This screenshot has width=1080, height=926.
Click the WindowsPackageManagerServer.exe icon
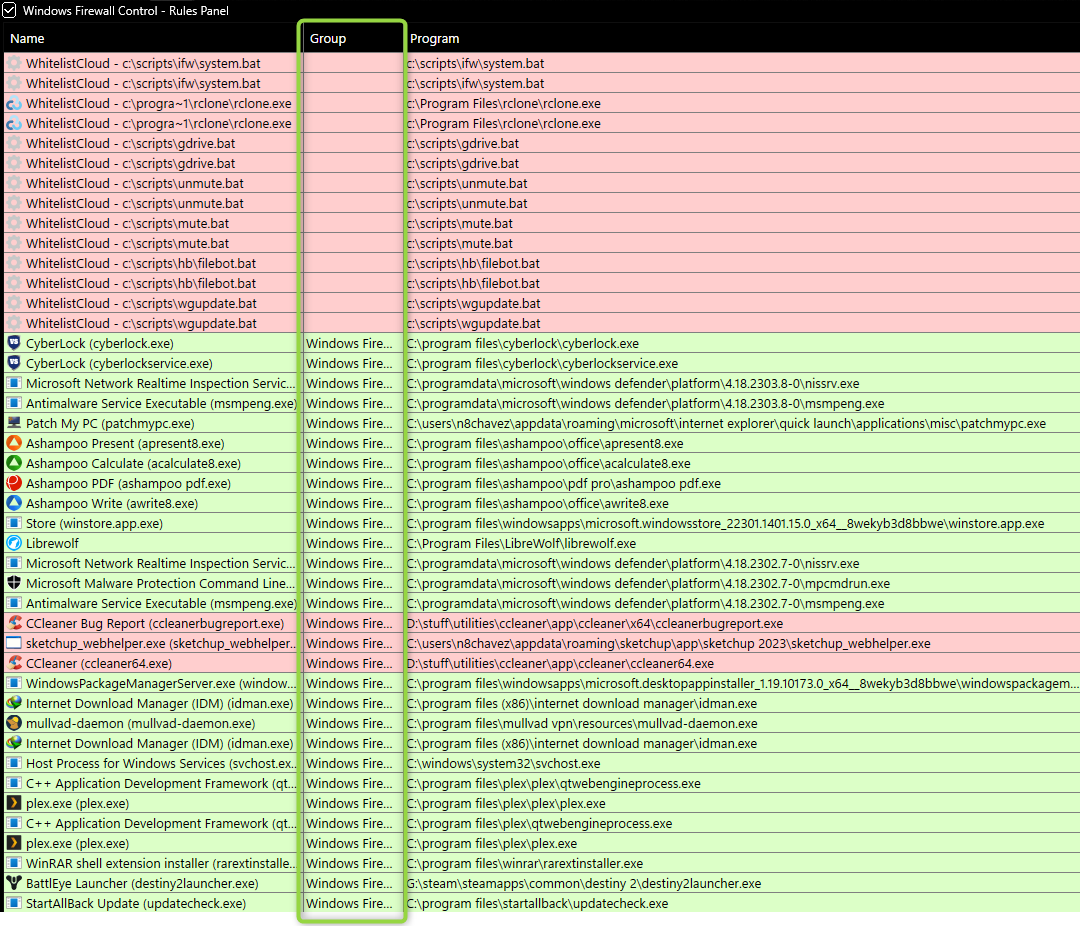click(14, 683)
